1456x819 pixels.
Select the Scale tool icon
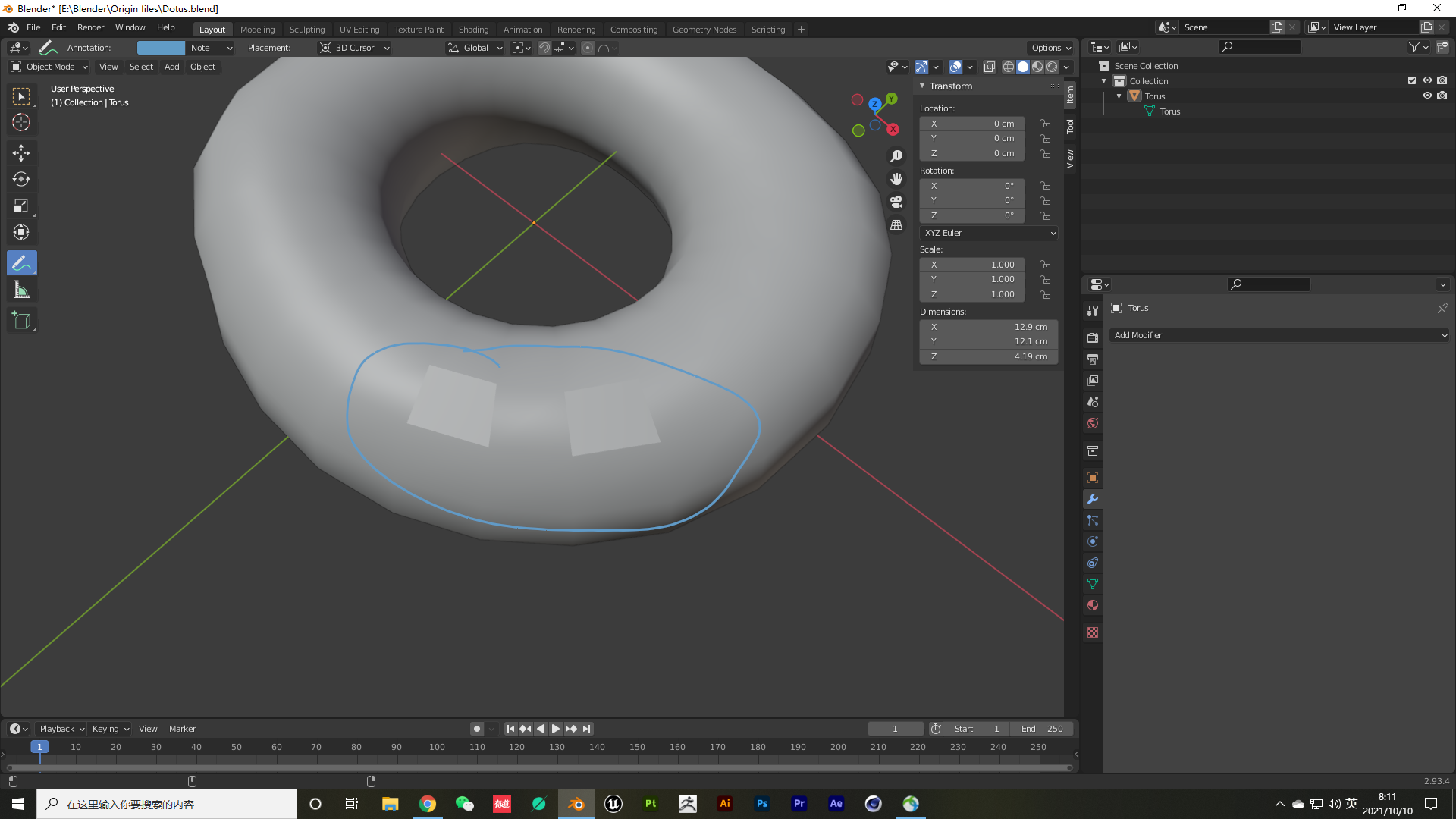pos(22,206)
